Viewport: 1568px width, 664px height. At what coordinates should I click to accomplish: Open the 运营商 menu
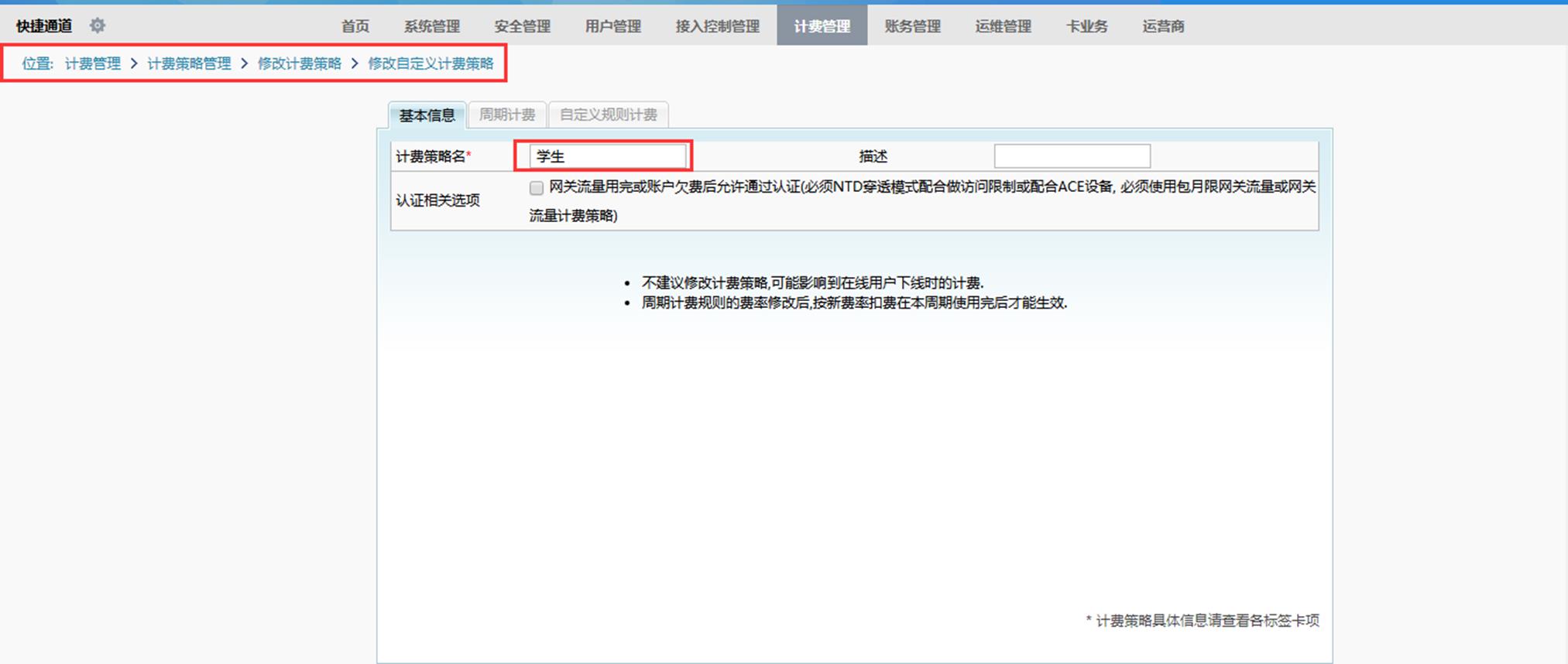[1163, 26]
